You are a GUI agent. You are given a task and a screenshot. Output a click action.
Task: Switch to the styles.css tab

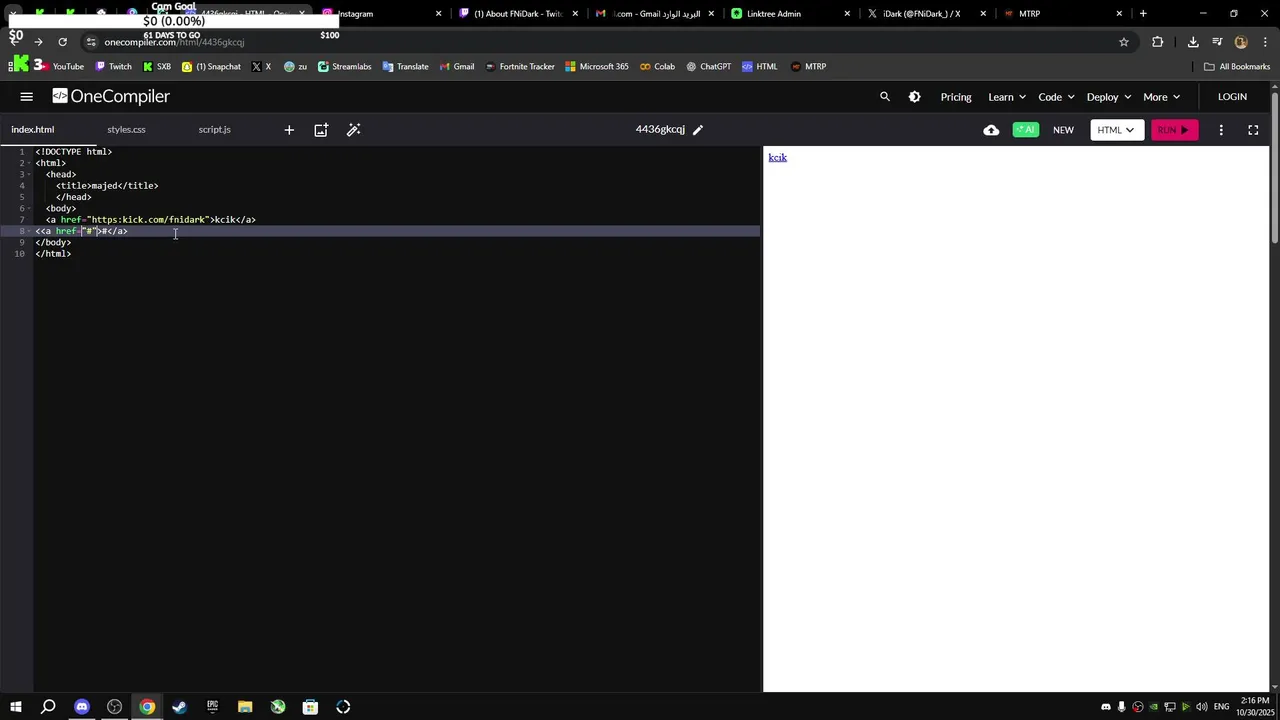click(126, 129)
